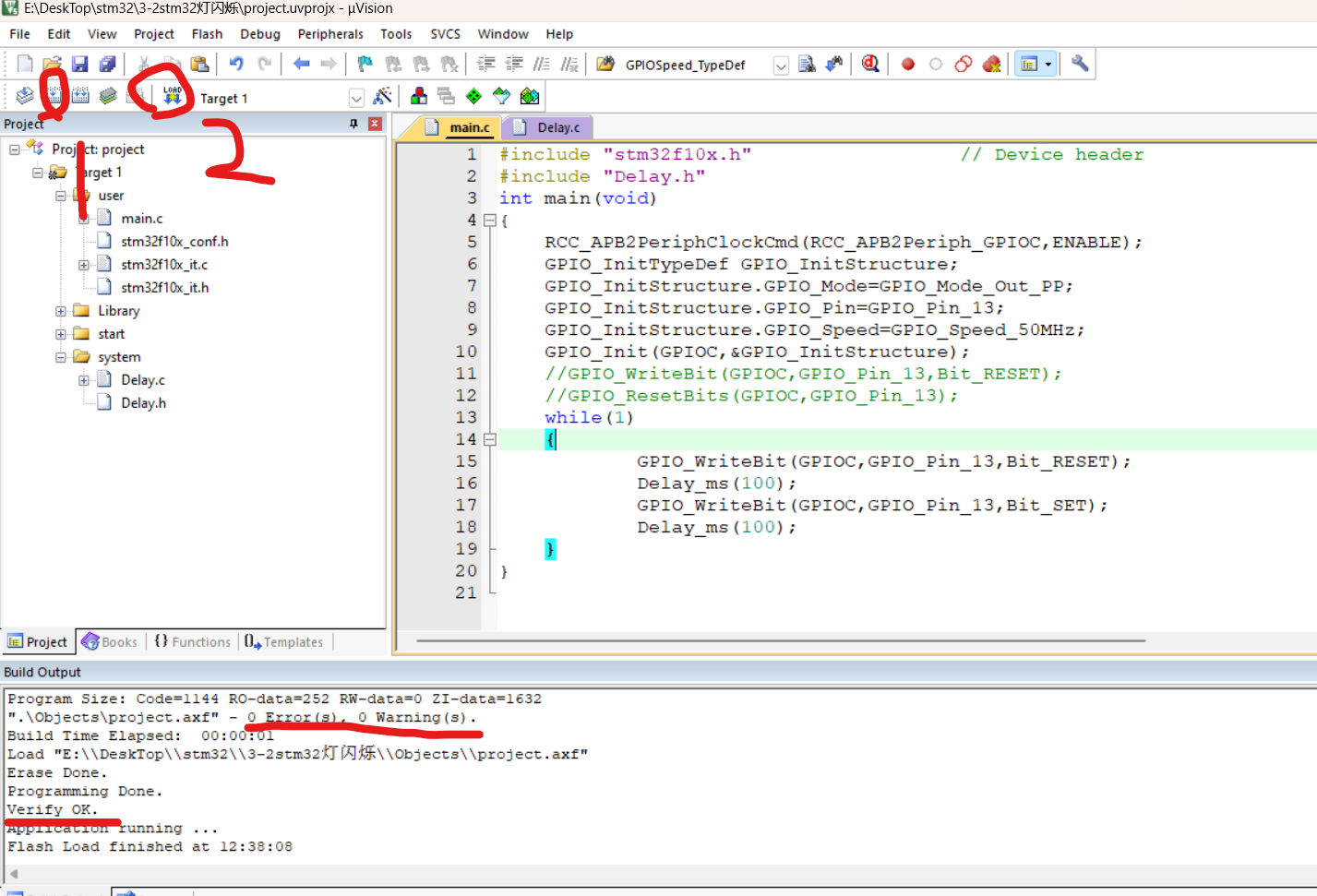The image size is (1317, 896).
Task: Open the Flash menu
Action: (x=207, y=34)
